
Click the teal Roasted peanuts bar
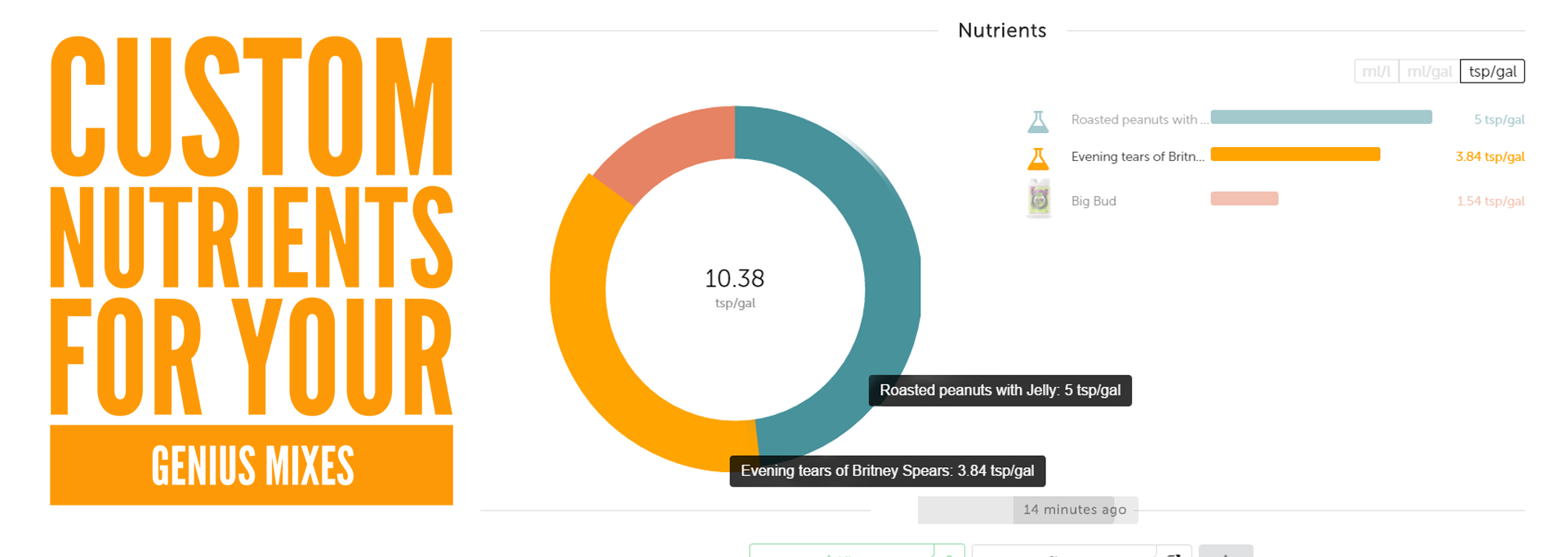click(1321, 118)
